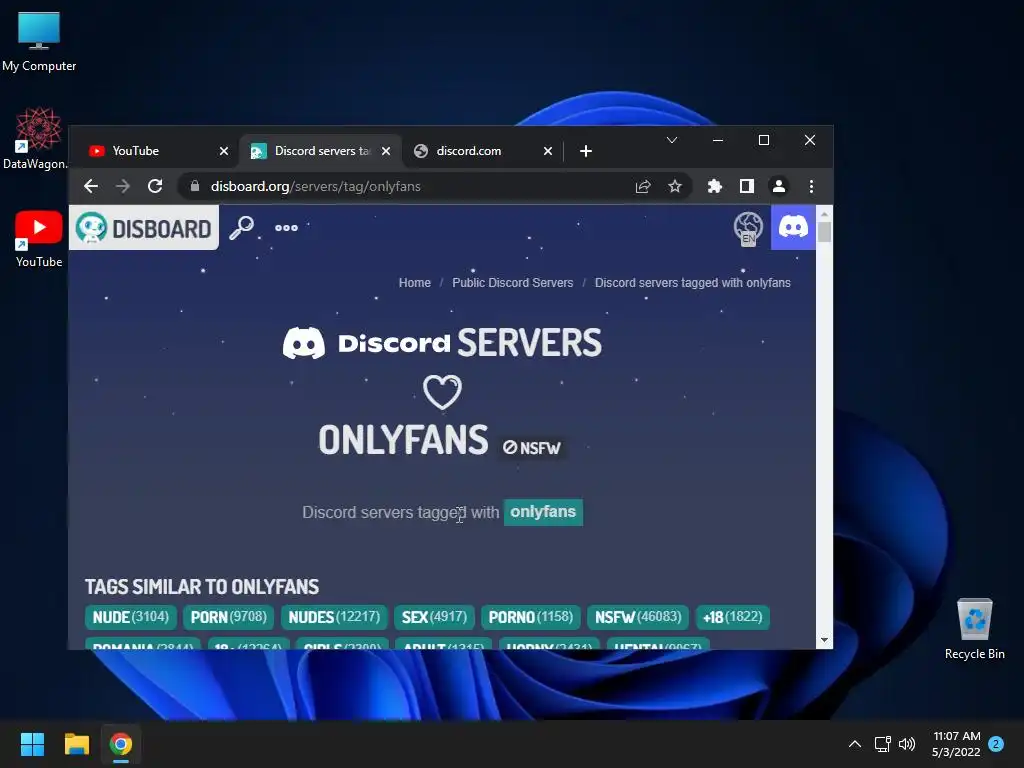The image size is (1024, 768).
Task: Share this page icon in address bar
Action: point(643,187)
